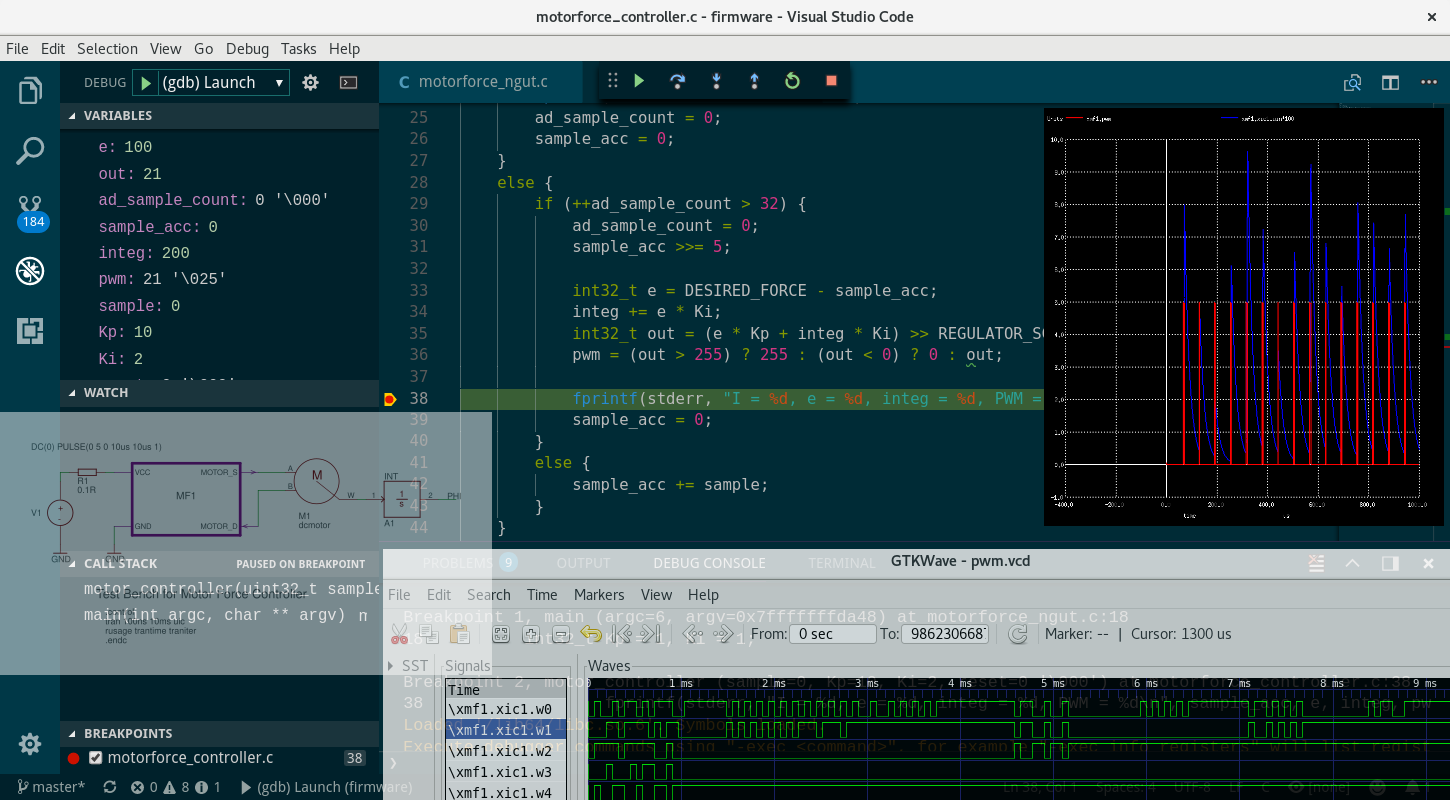Select signal \xmf1.xic1.w0 in GTKWave
This screenshot has height=800, width=1450.
[507, 710]
